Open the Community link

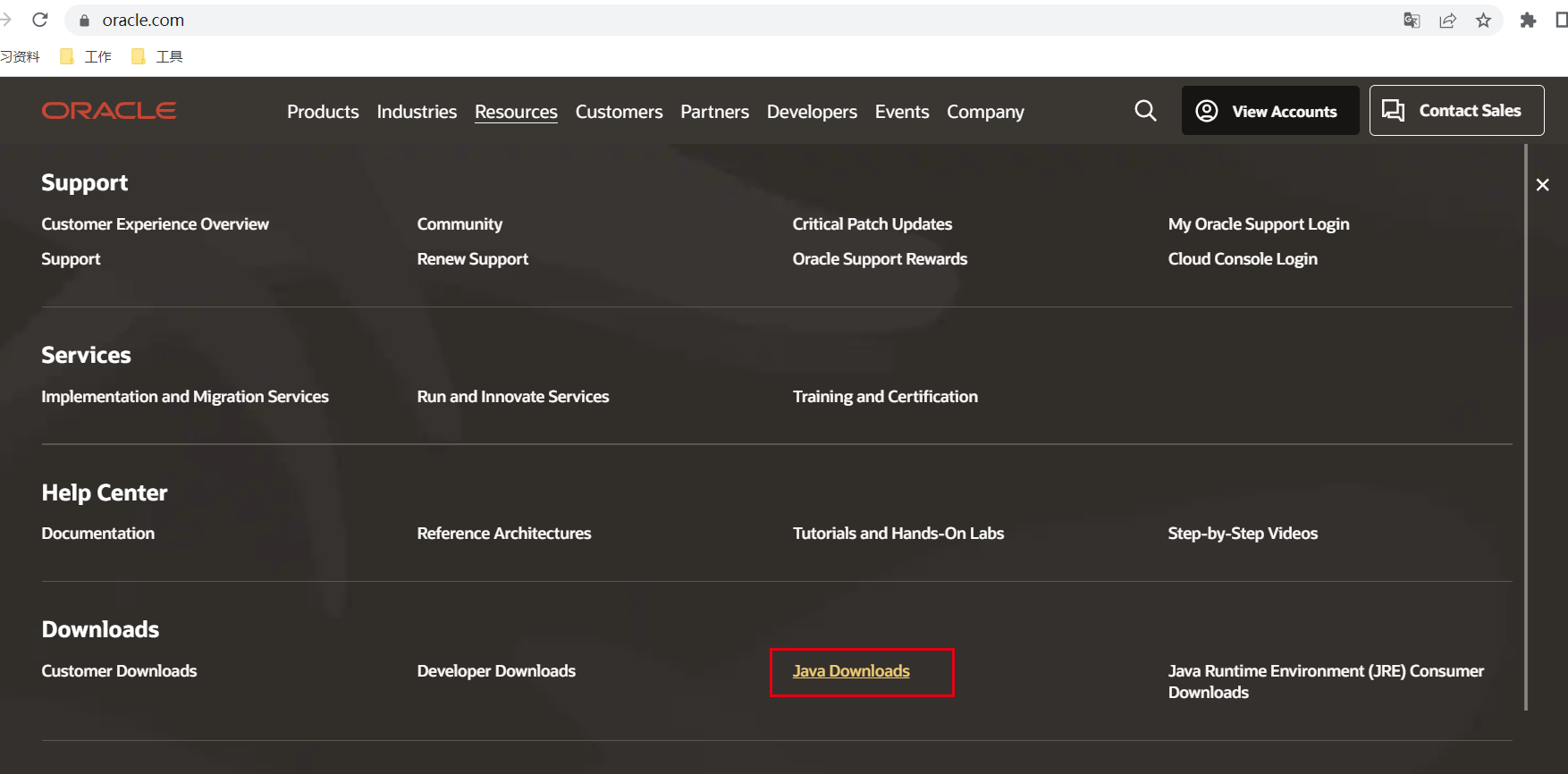coord(459,224)
